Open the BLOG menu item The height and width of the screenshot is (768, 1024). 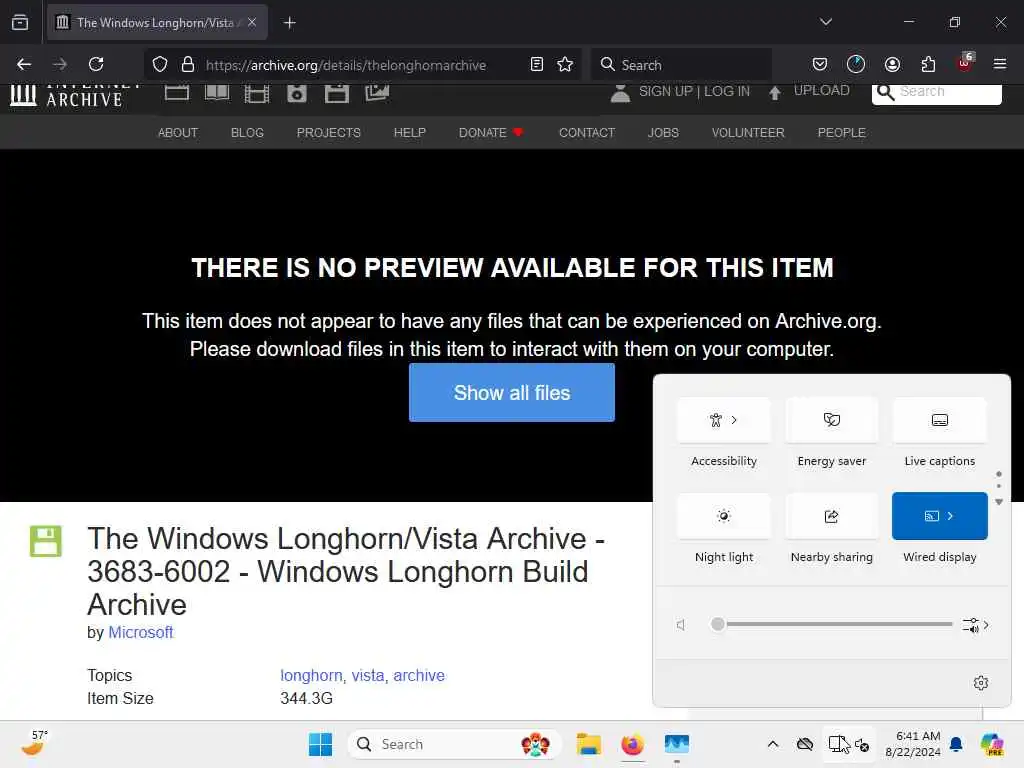247,133
